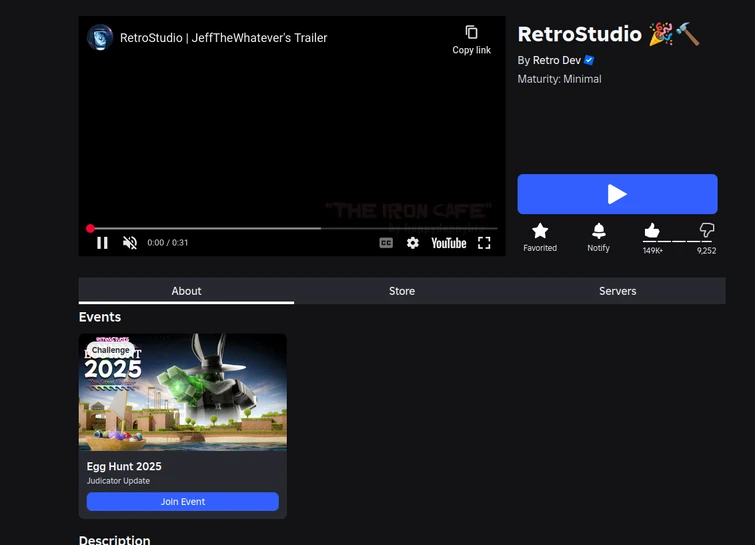
Task: Click the Events section heading
Action: click(100, 317)
